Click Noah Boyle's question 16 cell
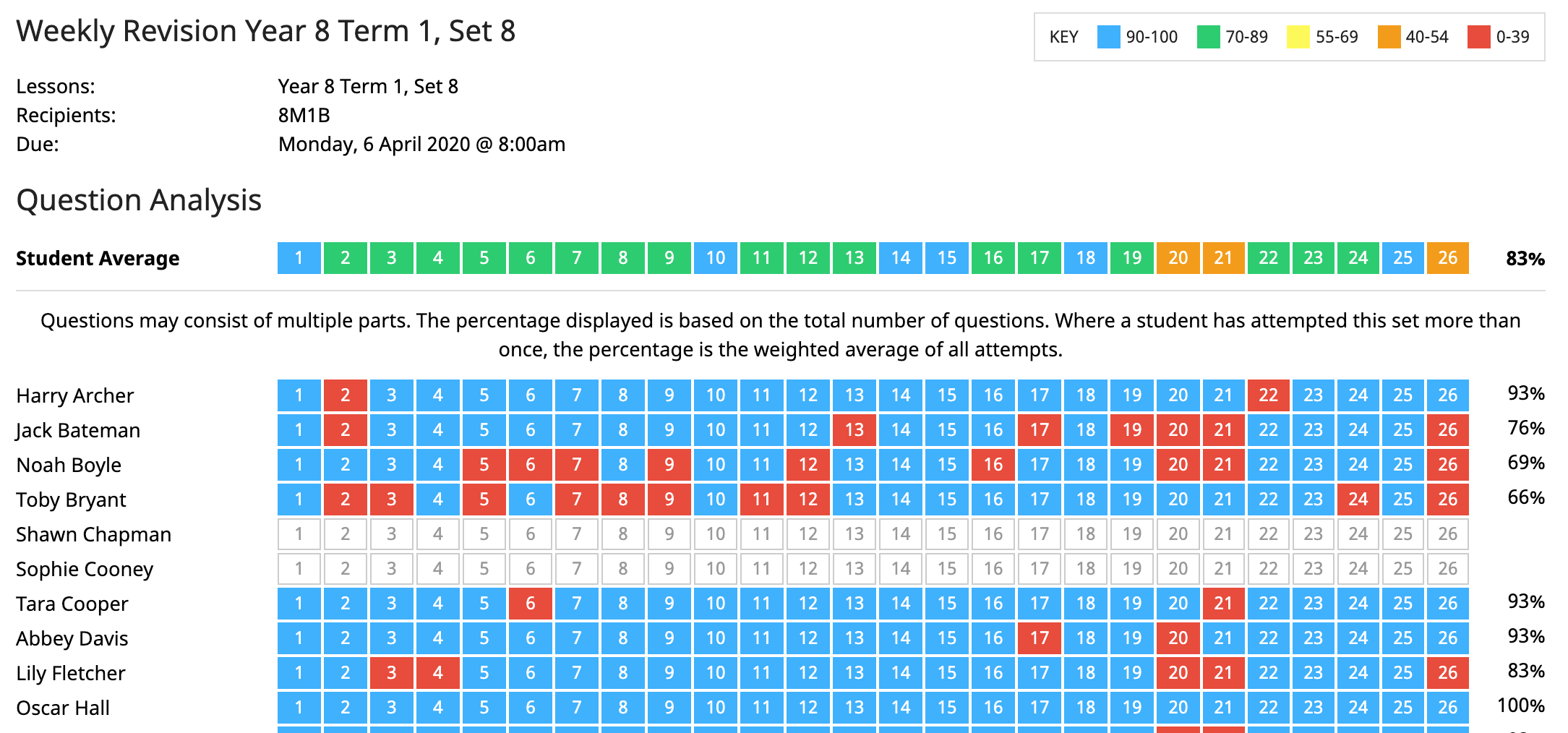Image resolution: width=1568 pixels, height=733 pixels. tap(993, 465)
